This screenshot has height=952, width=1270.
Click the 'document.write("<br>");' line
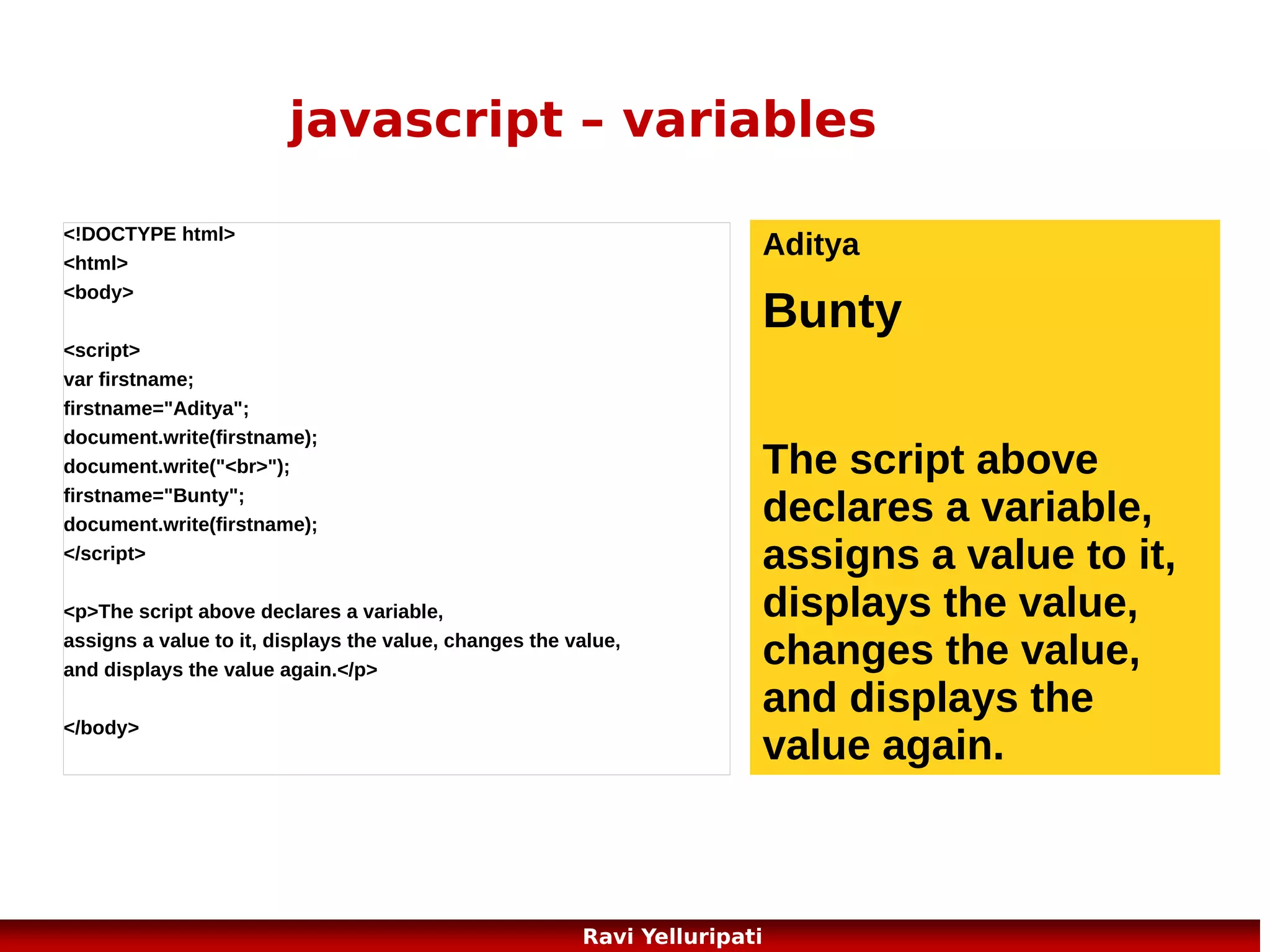point(177,467)
